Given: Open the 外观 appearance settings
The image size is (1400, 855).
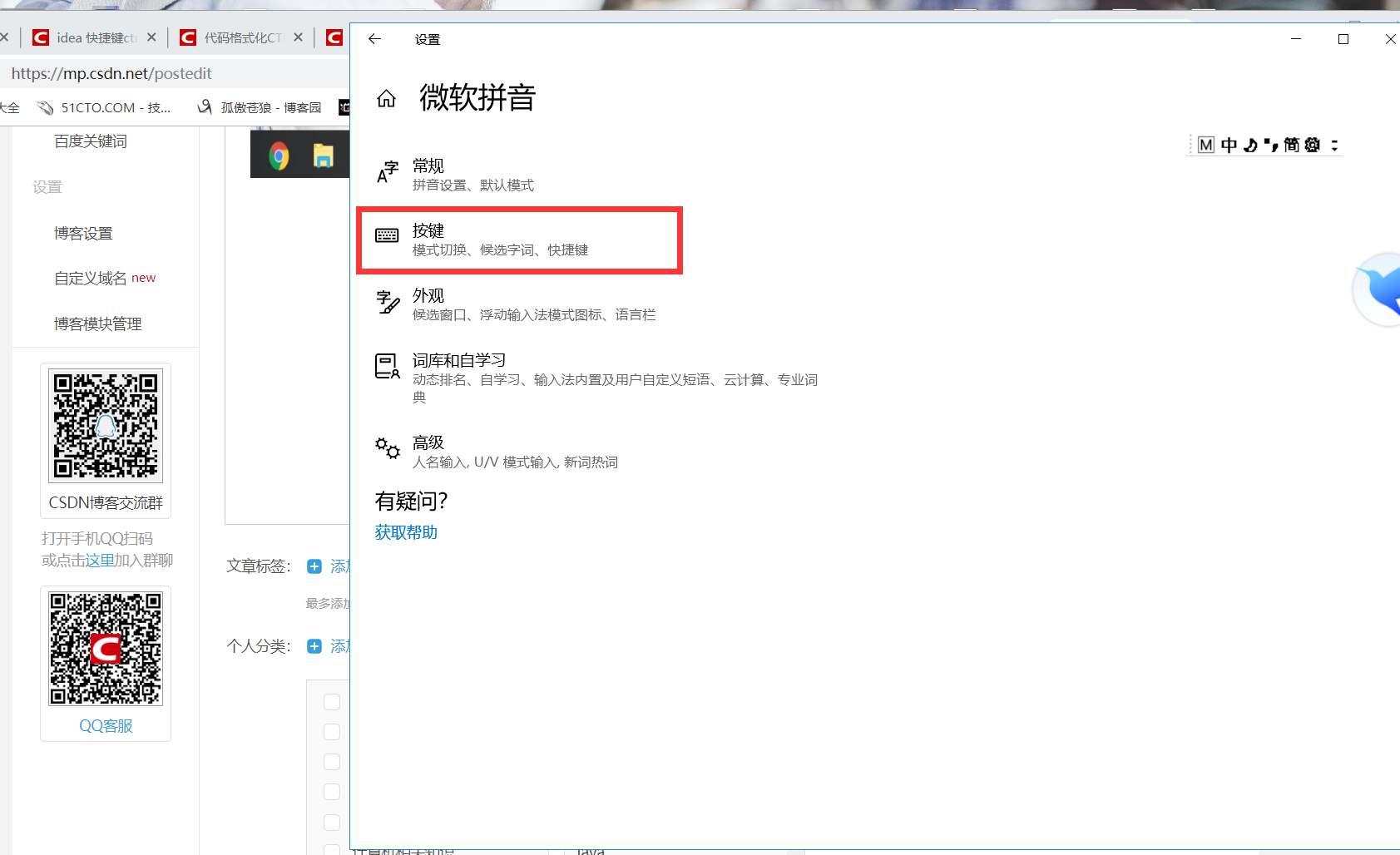Looking at the screenshot, I should coord(535,304).
